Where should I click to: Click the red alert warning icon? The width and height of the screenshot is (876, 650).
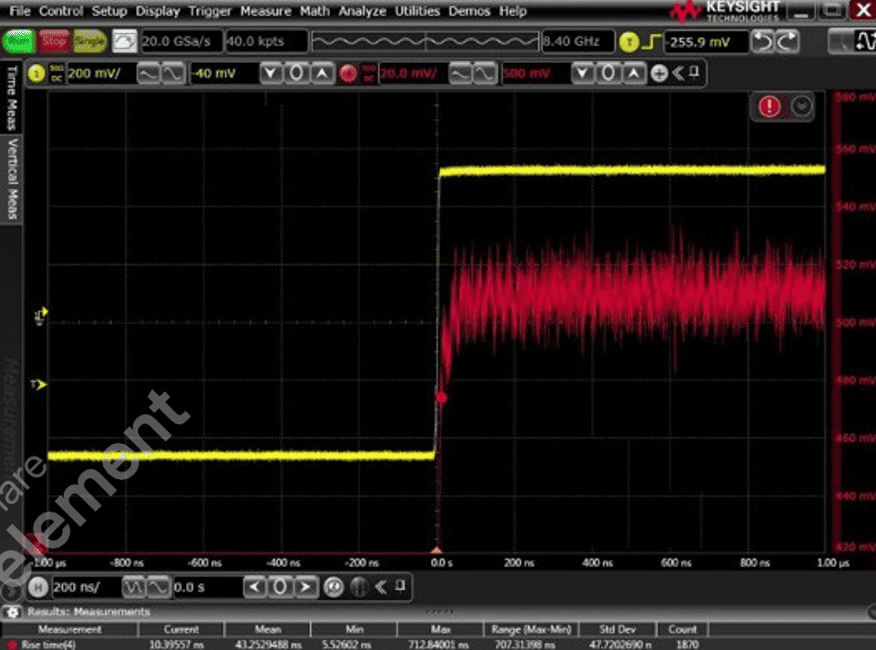[x=769, y=107]
